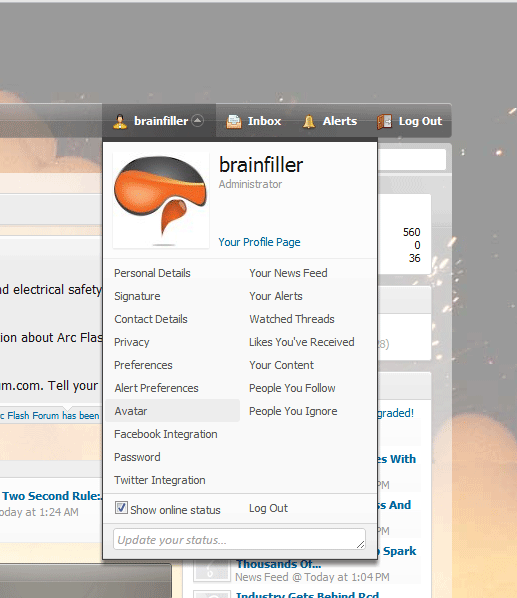517x598 pixels.
Task: Select Facebook Integration option
Action: point(165,434)
